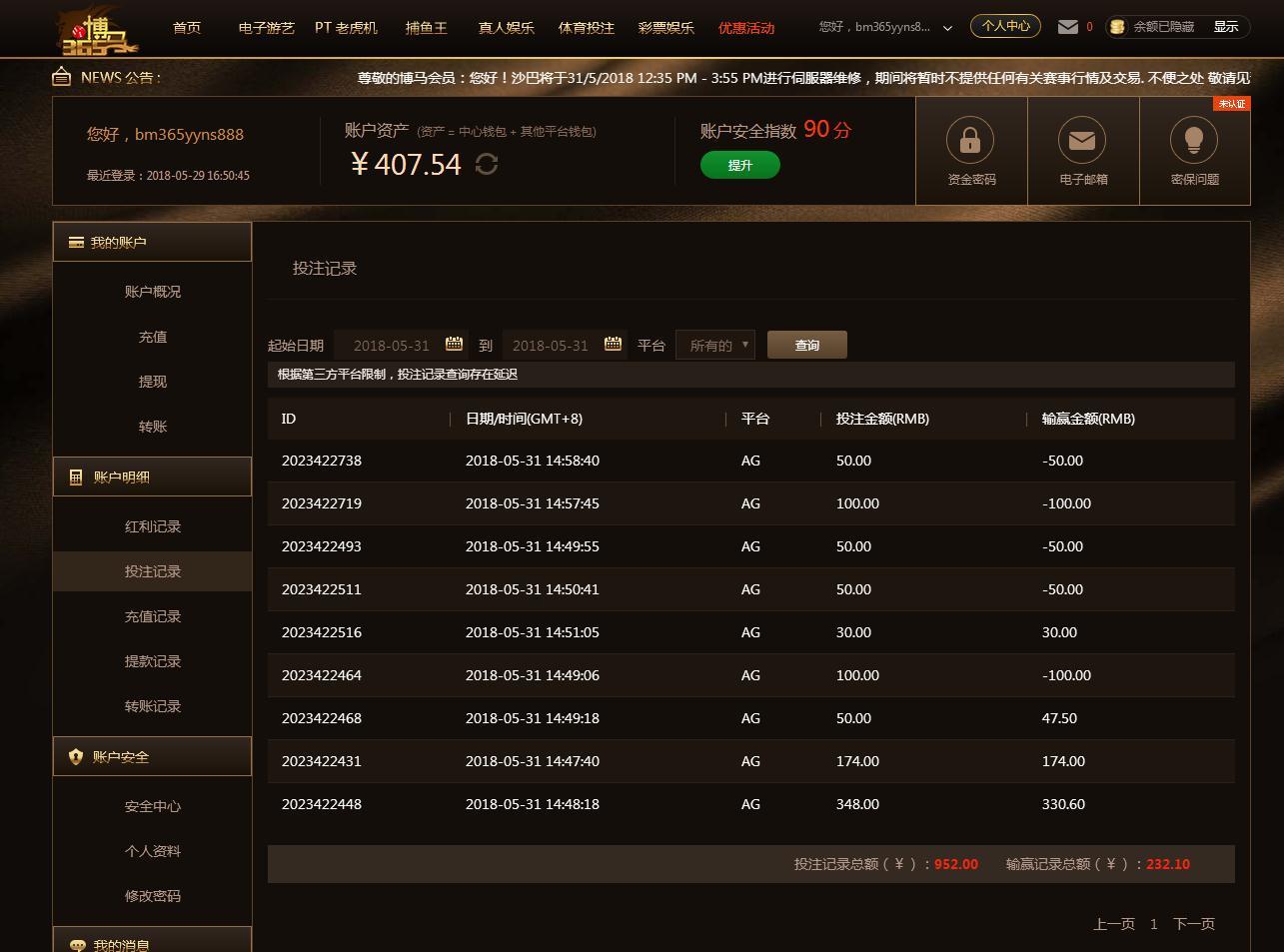The image size is (1284, 952).
Task: Click the 查询 search button
Action: tap(806, 346)
